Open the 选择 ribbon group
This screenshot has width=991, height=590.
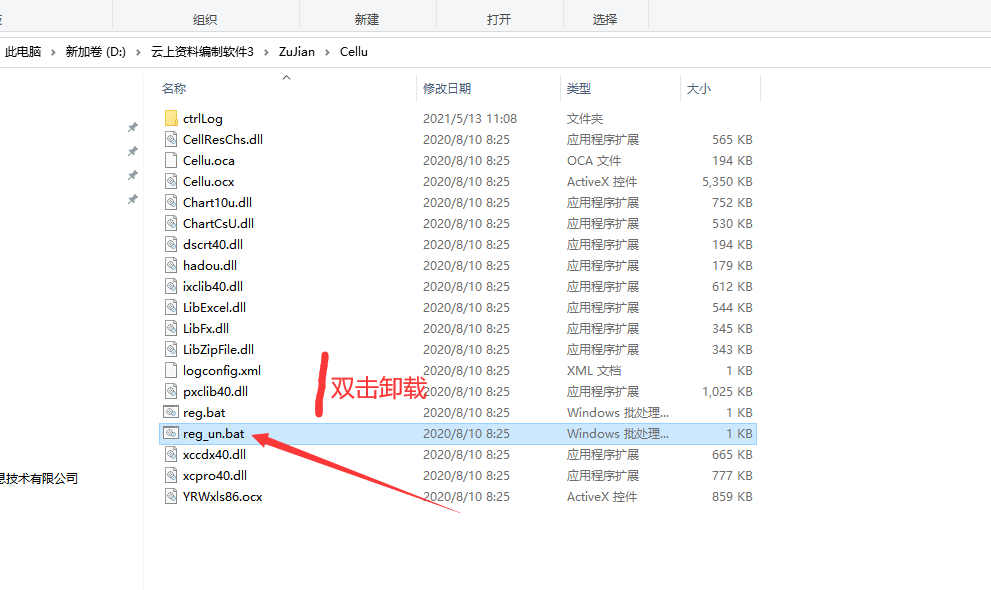click(x=605, y=19)
